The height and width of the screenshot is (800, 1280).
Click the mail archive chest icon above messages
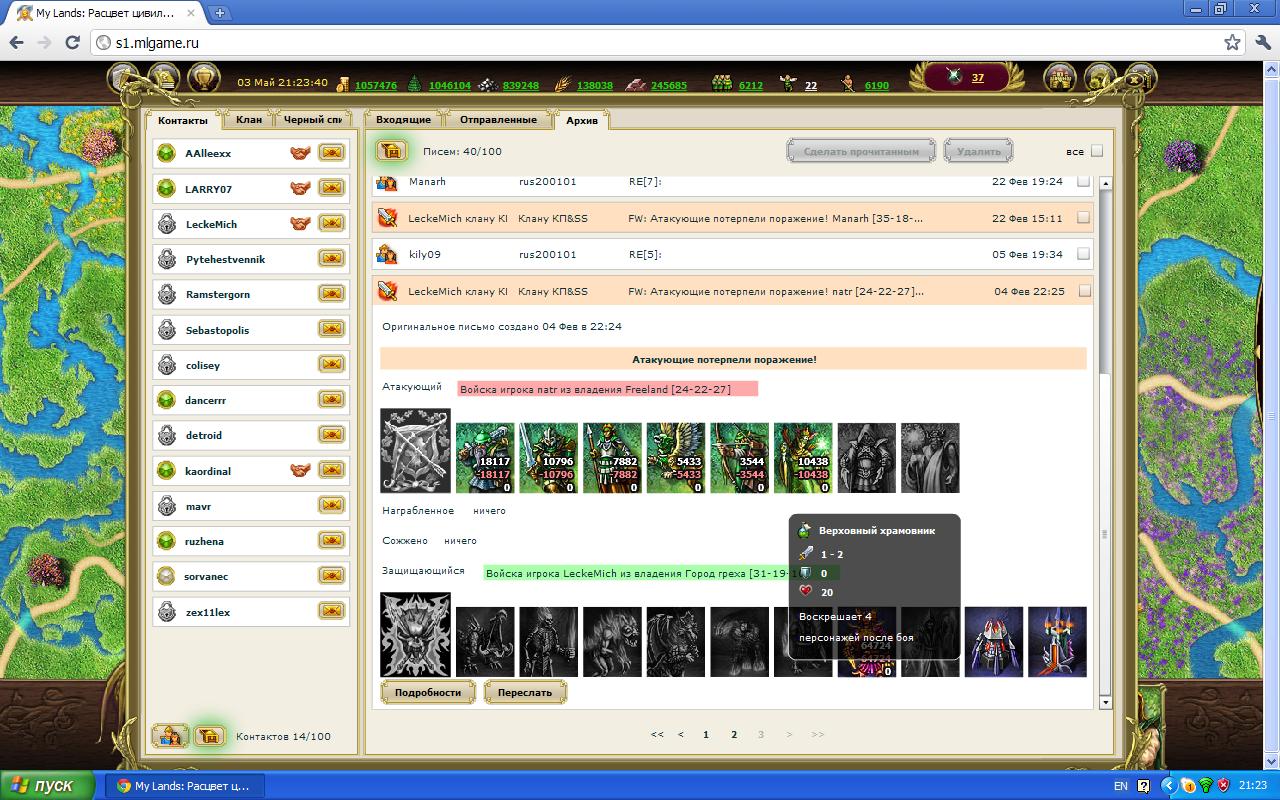pyautogui.click(x=391, y=151)
